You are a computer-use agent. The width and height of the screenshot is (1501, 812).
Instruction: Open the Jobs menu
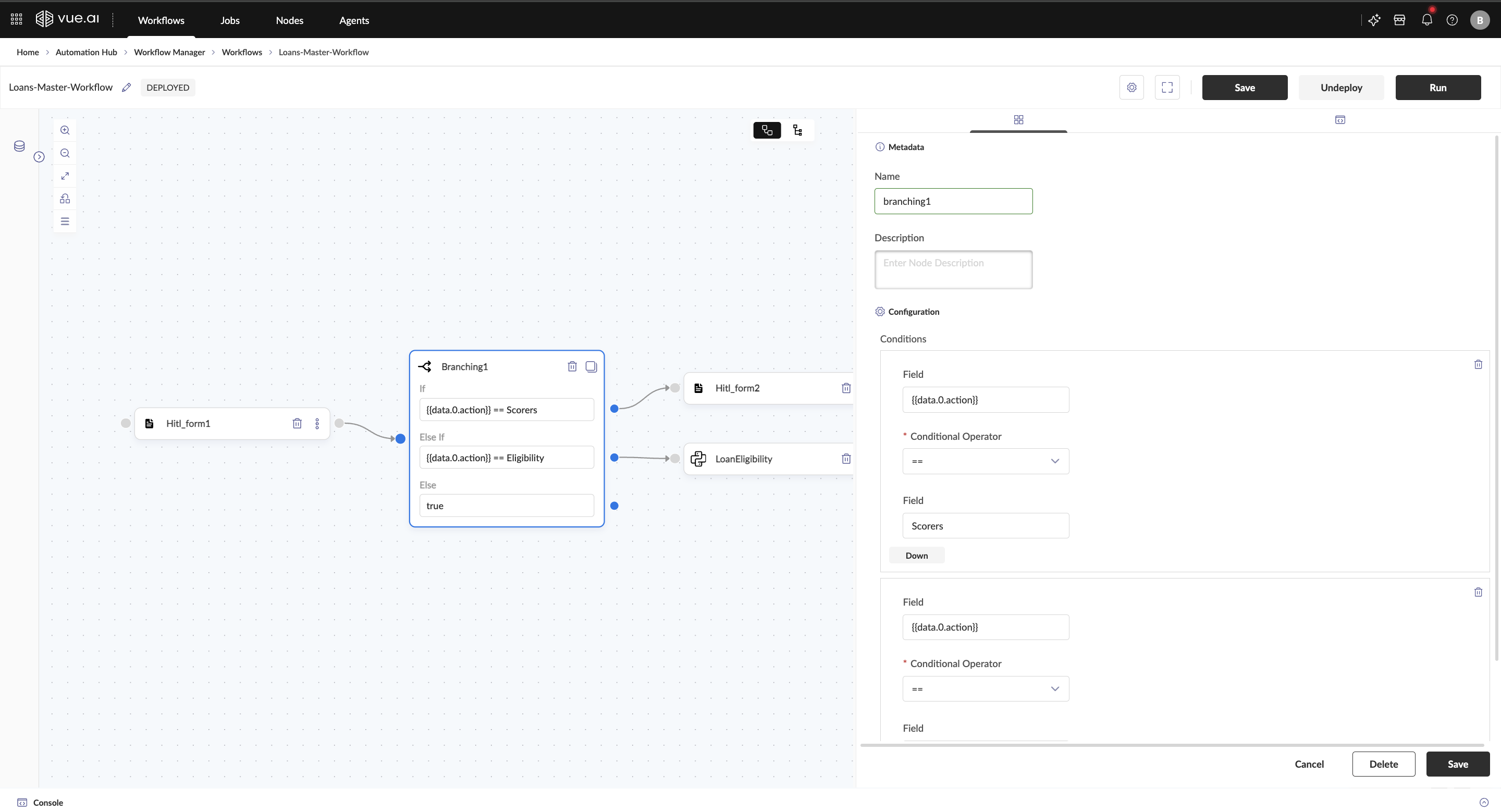[x=229, y=20]
